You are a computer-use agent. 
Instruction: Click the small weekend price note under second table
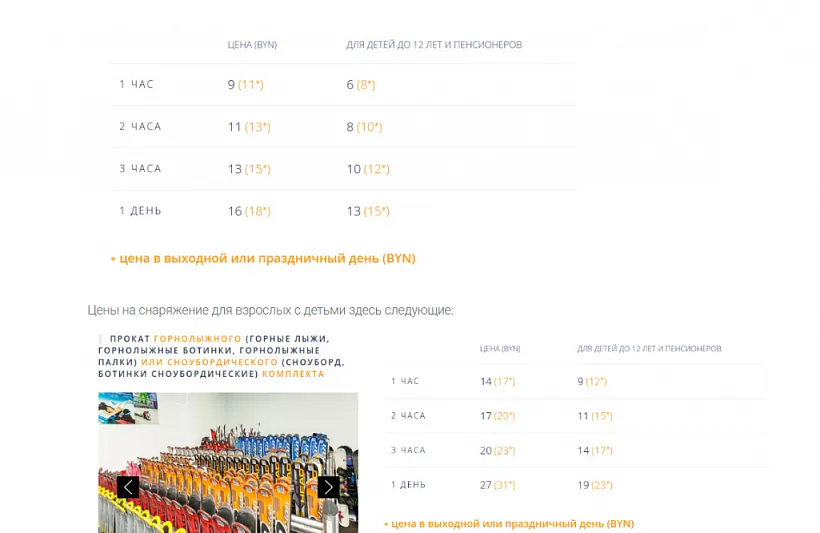[509, 523]
